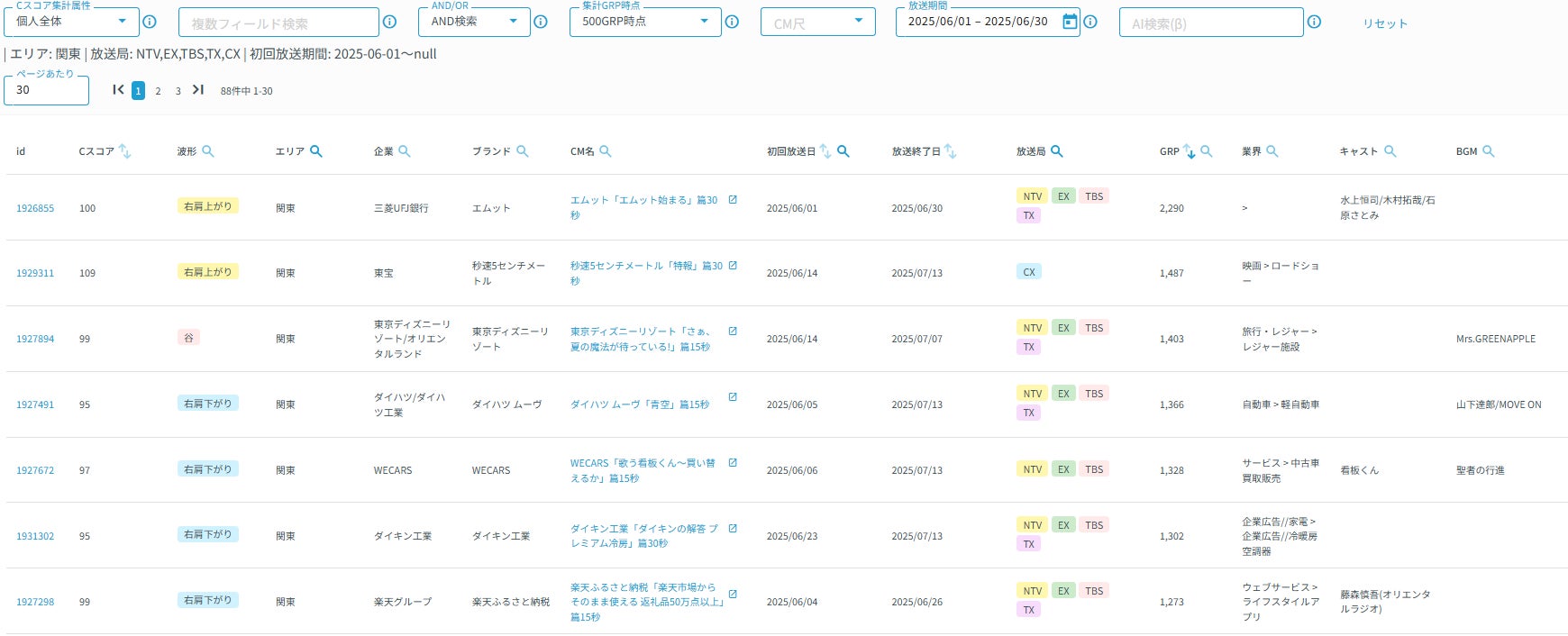
Task: Open external link icon for ダイハツ ムーヴ CM
Action: click(733, 397)
